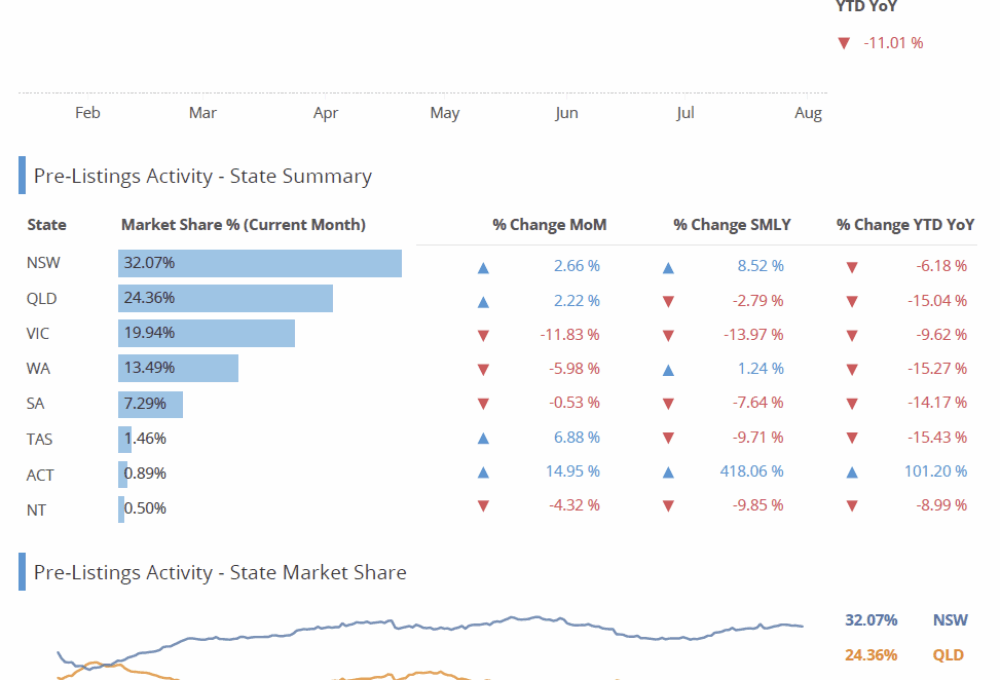The height and width of the screenshot is (680, 1000).
Task: Select the % Change SMLY column header
Action: [x=732, y=225]
